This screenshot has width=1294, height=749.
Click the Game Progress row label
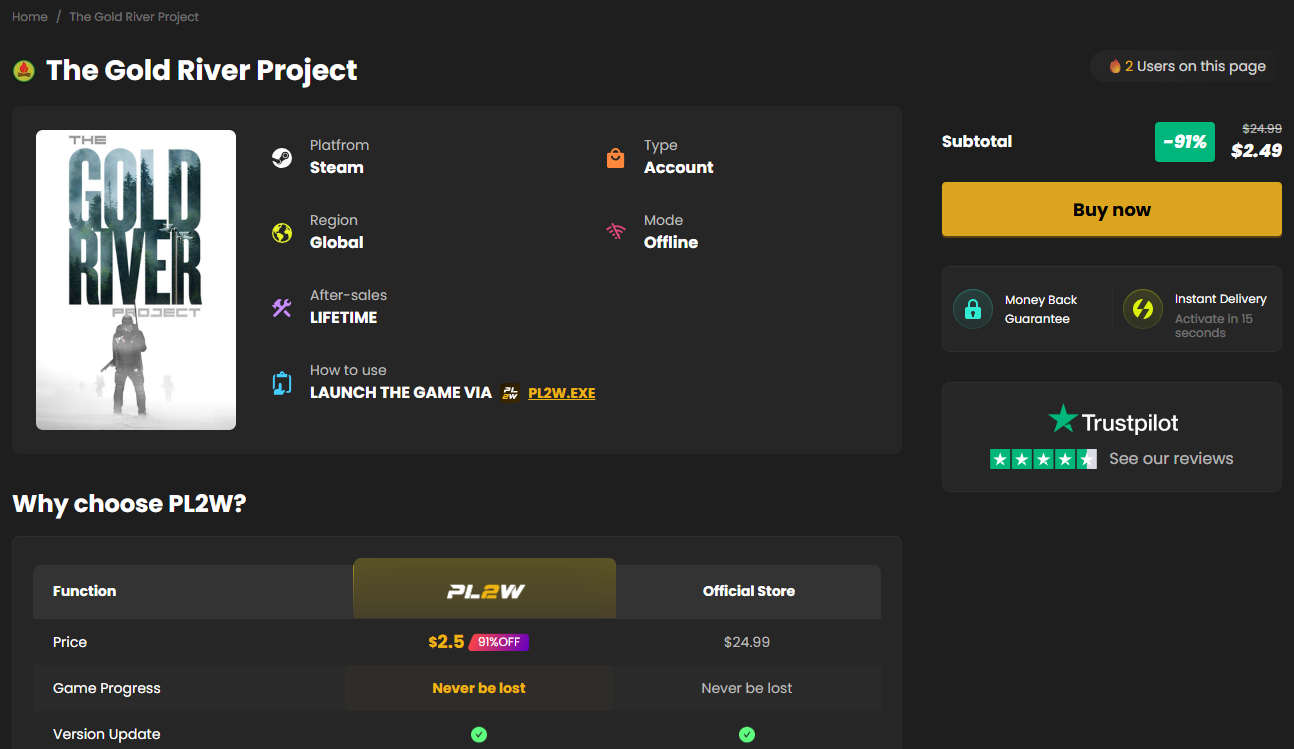(x=107, y=688)
